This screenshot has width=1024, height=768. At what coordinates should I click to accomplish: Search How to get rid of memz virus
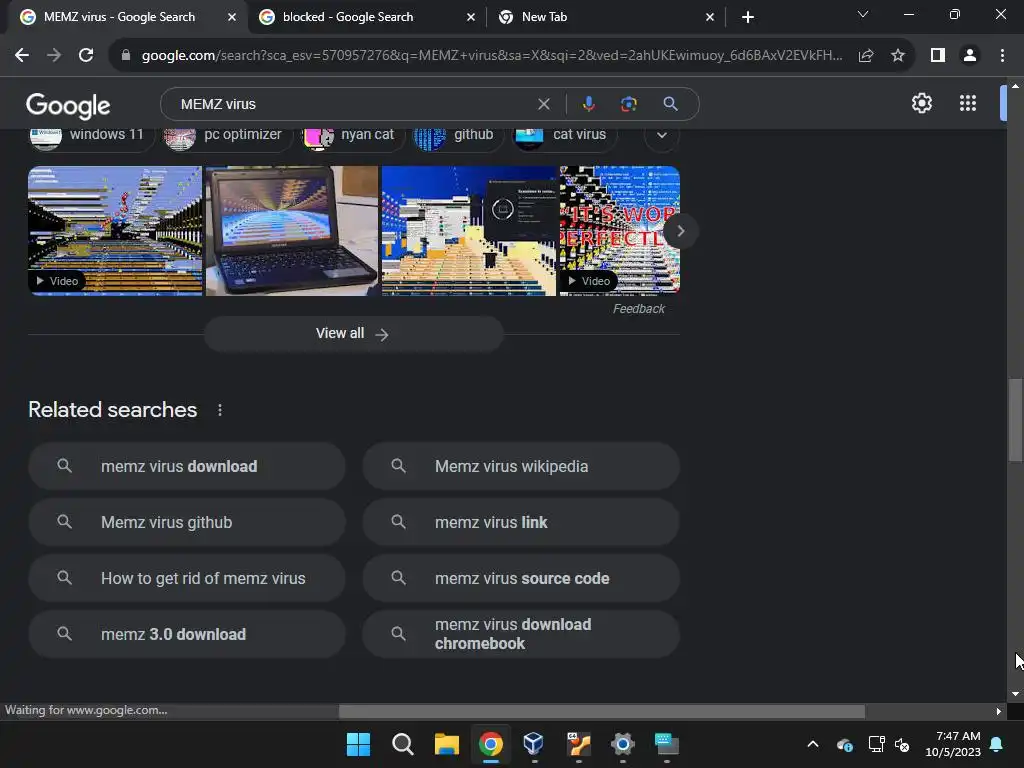pyautogui.click(x=187, y=578)
